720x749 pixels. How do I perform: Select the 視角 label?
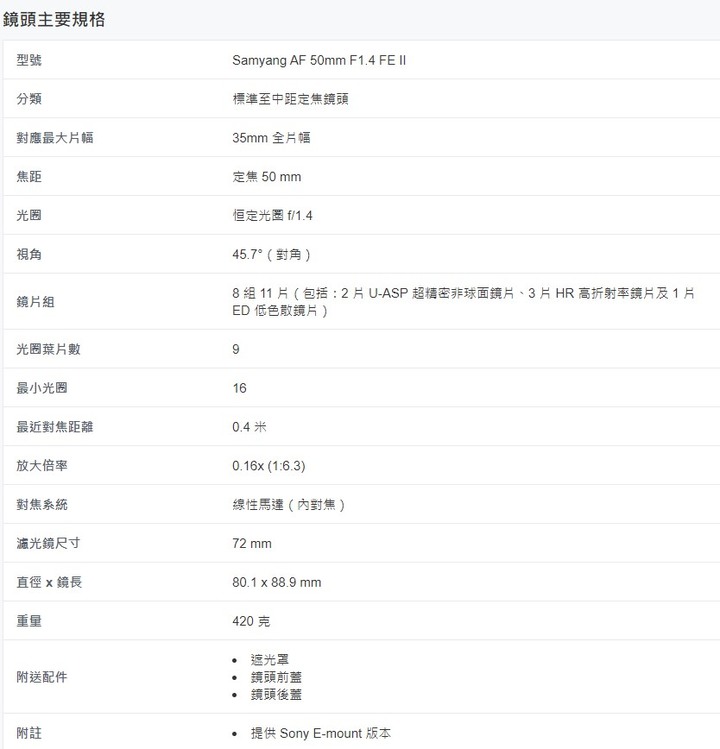(x=29, y=254)
